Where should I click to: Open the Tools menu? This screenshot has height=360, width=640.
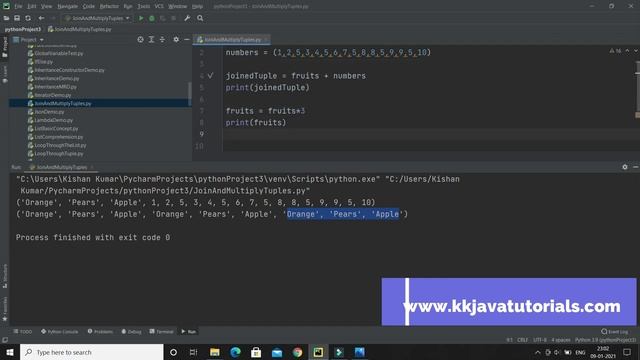pyautogui.click(x=144, y=6)
